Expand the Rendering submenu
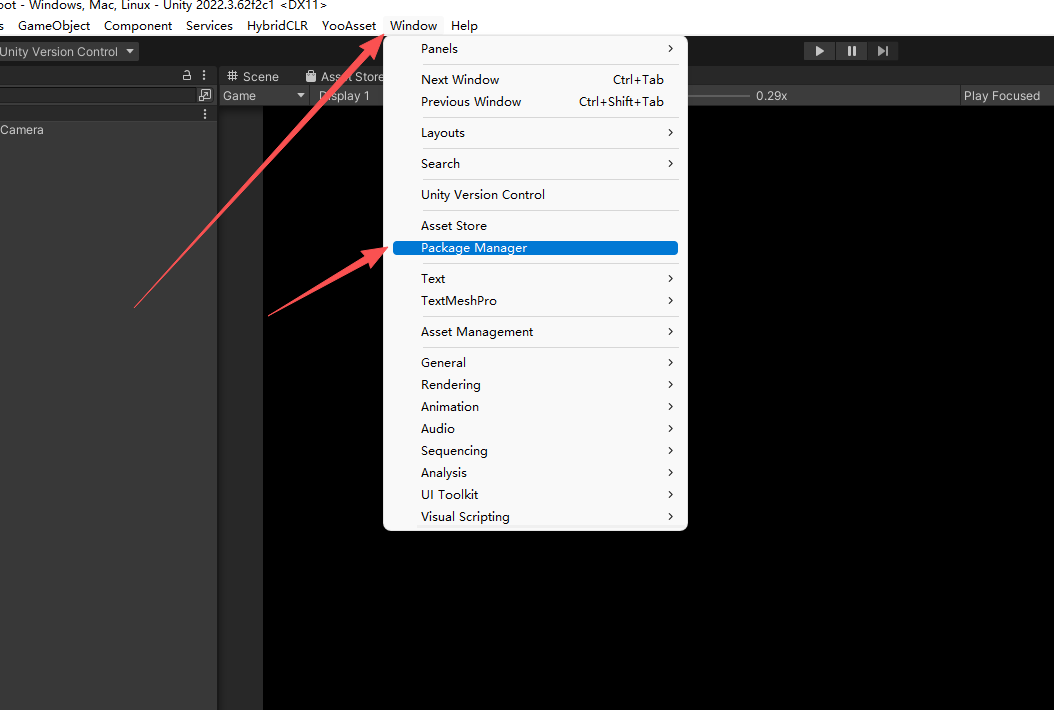 tap(535, 385)
